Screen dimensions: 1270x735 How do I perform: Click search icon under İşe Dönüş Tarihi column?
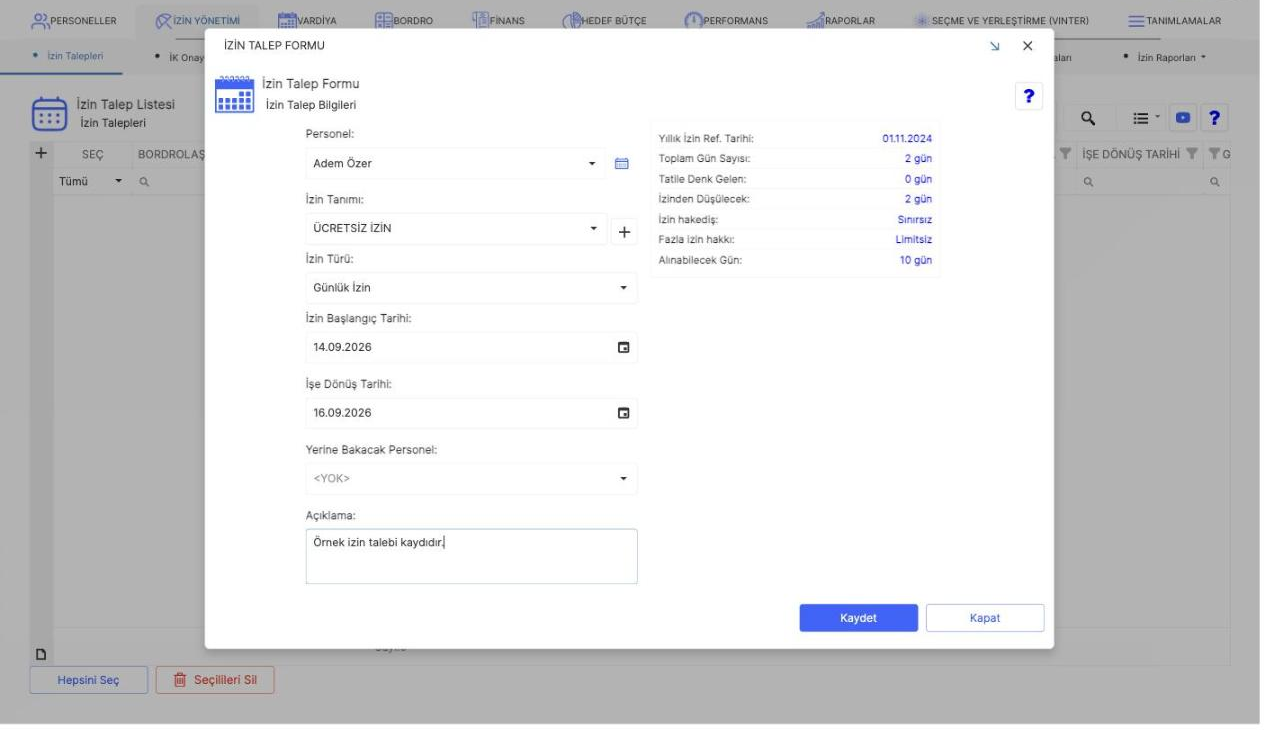pos(1088,183)
